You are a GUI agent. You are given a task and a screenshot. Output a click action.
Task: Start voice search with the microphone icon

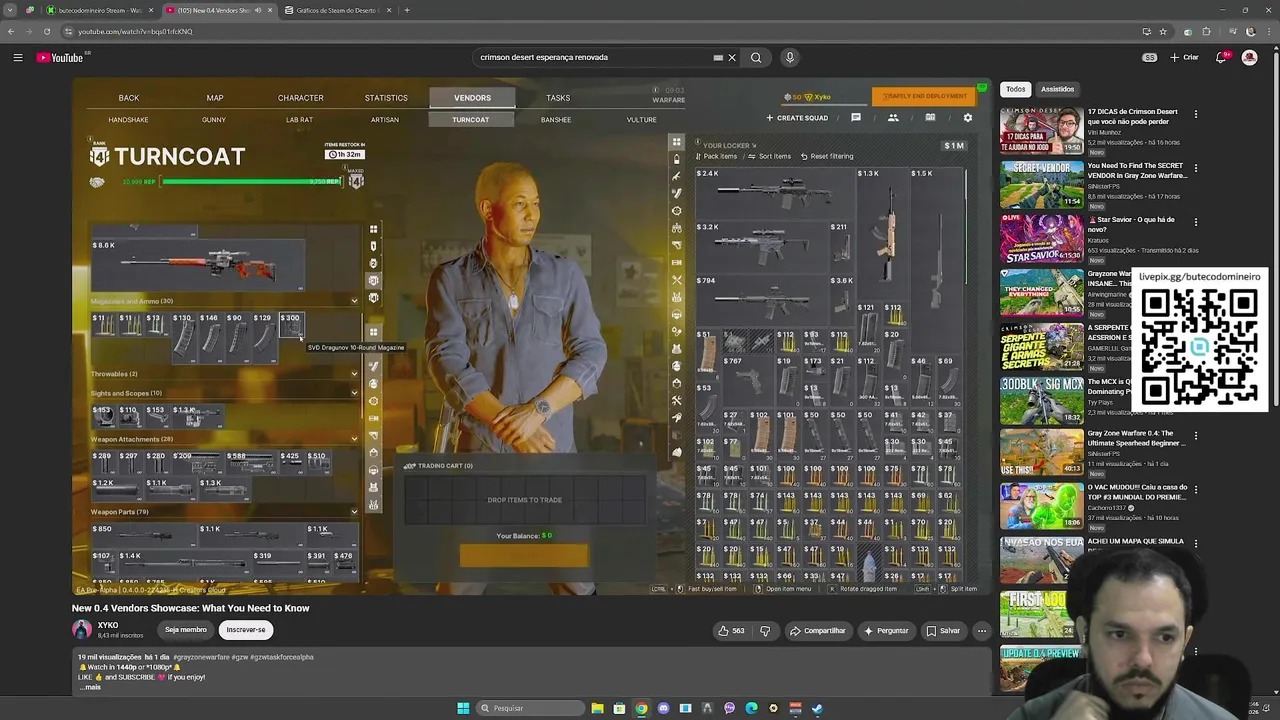coord(790,57)
